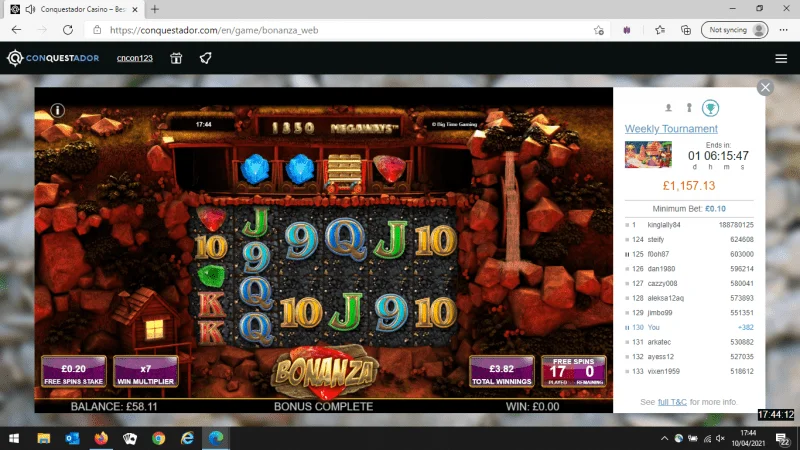Click the BONUS COMPLETE status text
The width and height of the screenshot is (800, 450).
click(x=323, y=407)
